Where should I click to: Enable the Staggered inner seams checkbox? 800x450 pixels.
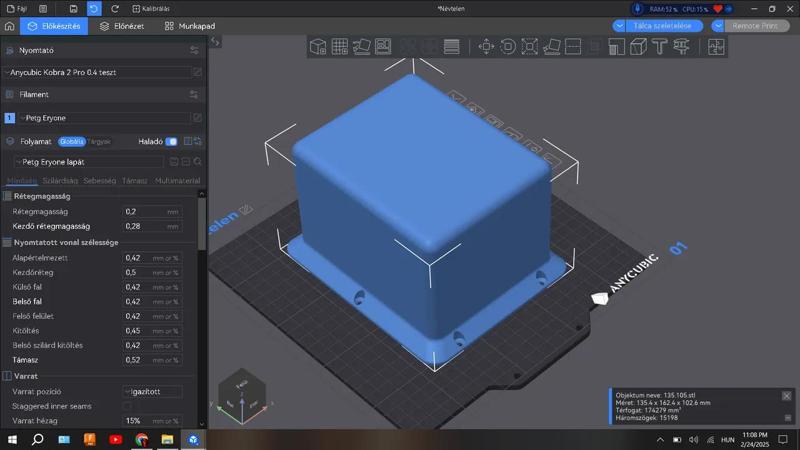[x=127, y=406]
